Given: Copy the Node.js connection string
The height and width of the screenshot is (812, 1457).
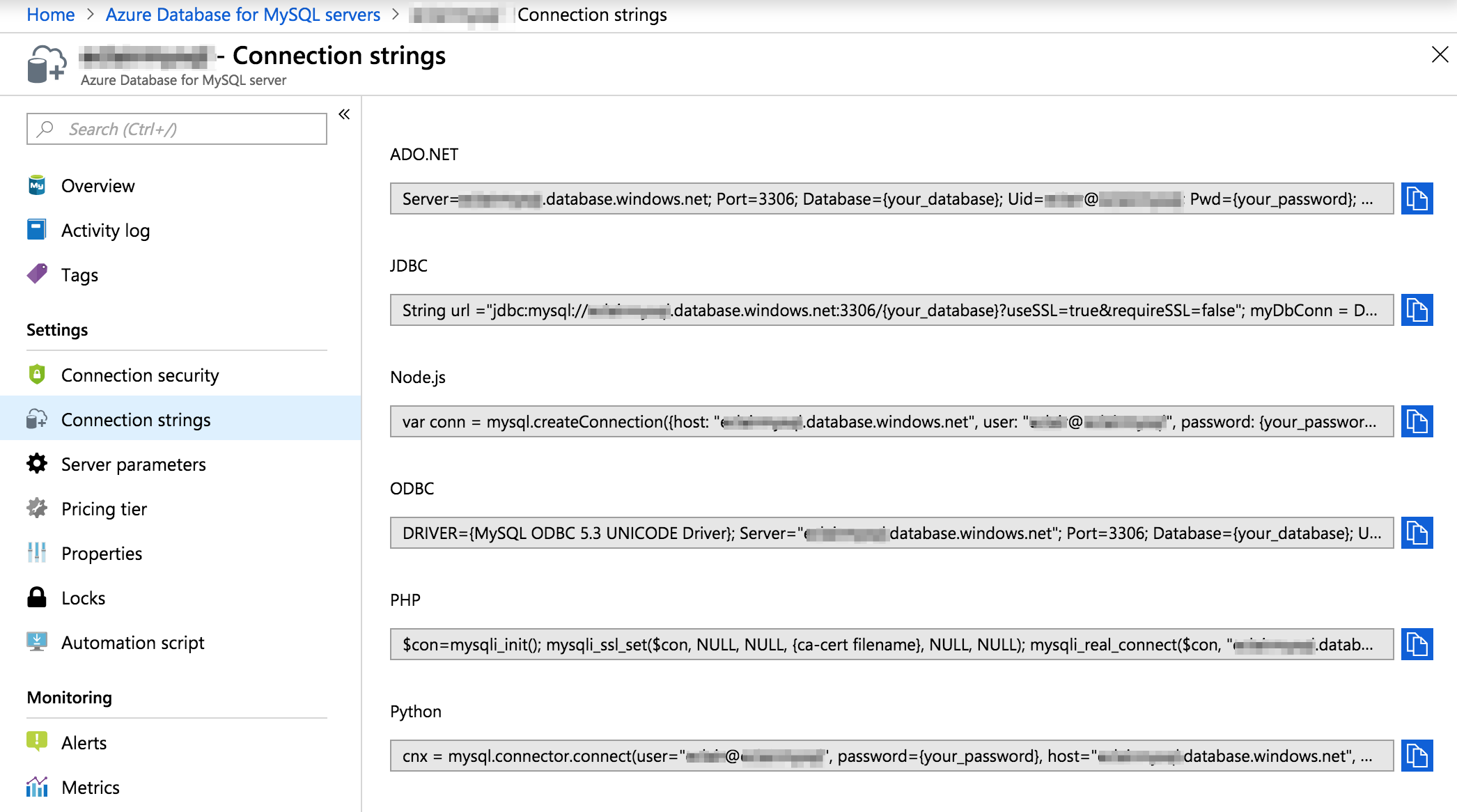Looking at the screenshot, I should (1417, 421).
